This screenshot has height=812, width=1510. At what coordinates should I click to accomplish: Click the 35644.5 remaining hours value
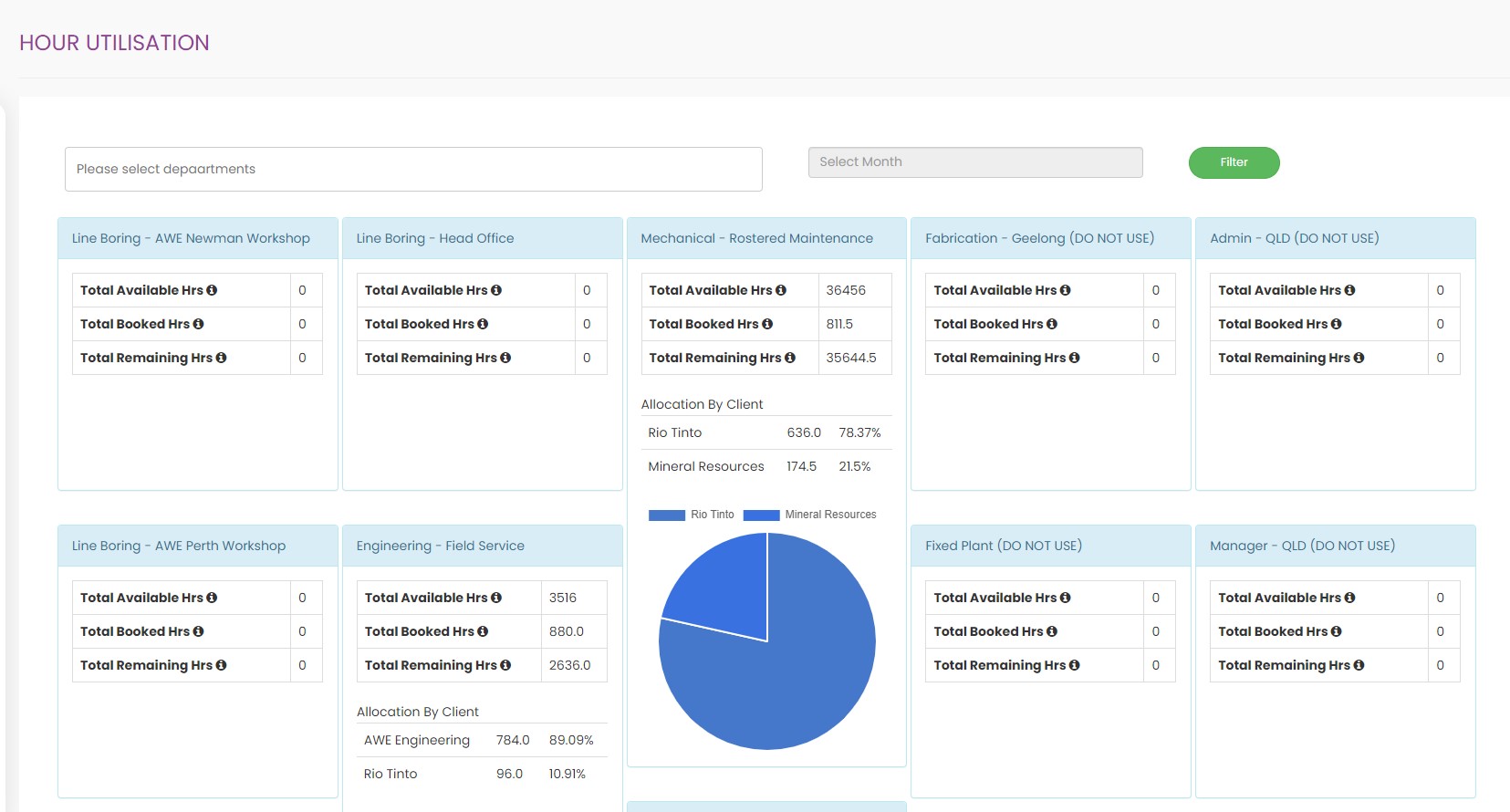[x=851, y=358]
